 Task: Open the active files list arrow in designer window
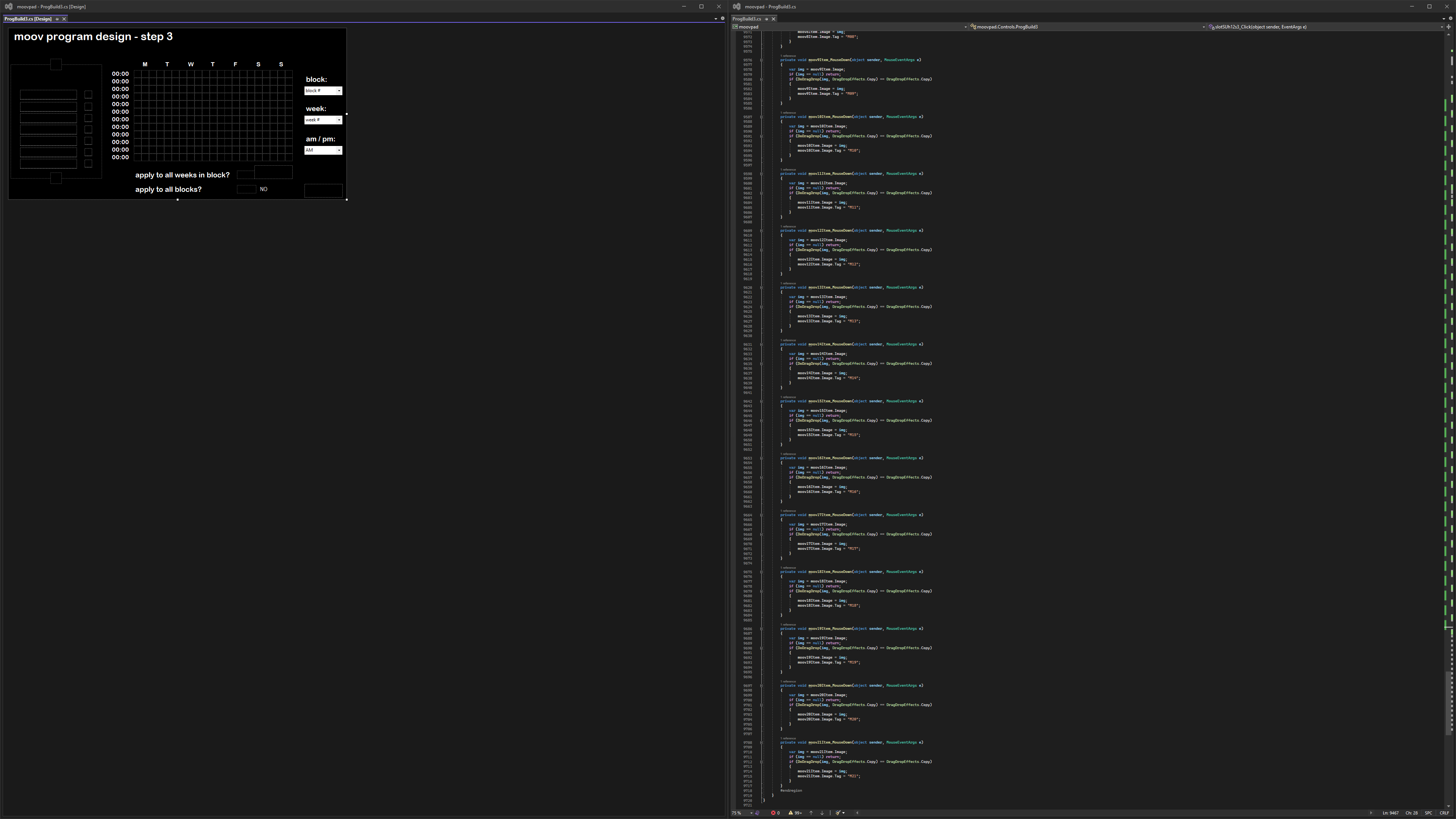tap(715, 19)
